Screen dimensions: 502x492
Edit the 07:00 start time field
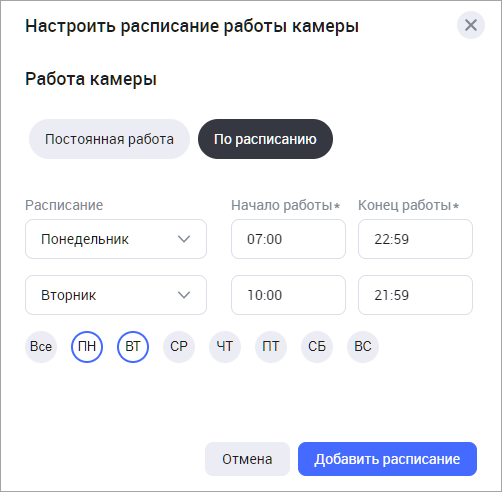288,239
